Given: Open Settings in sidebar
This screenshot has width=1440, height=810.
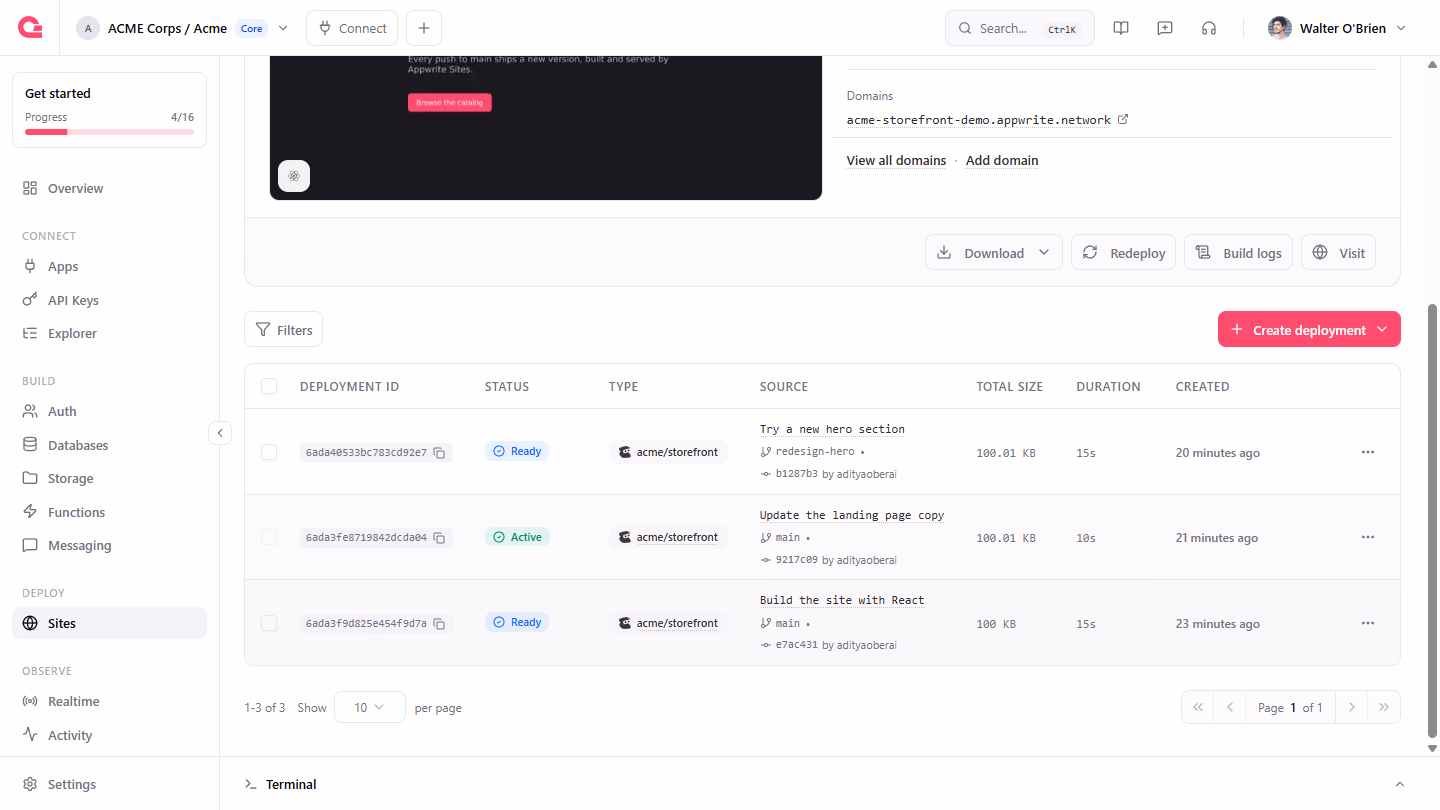Looking at the screenshot, I should click(x=110, y=784).
